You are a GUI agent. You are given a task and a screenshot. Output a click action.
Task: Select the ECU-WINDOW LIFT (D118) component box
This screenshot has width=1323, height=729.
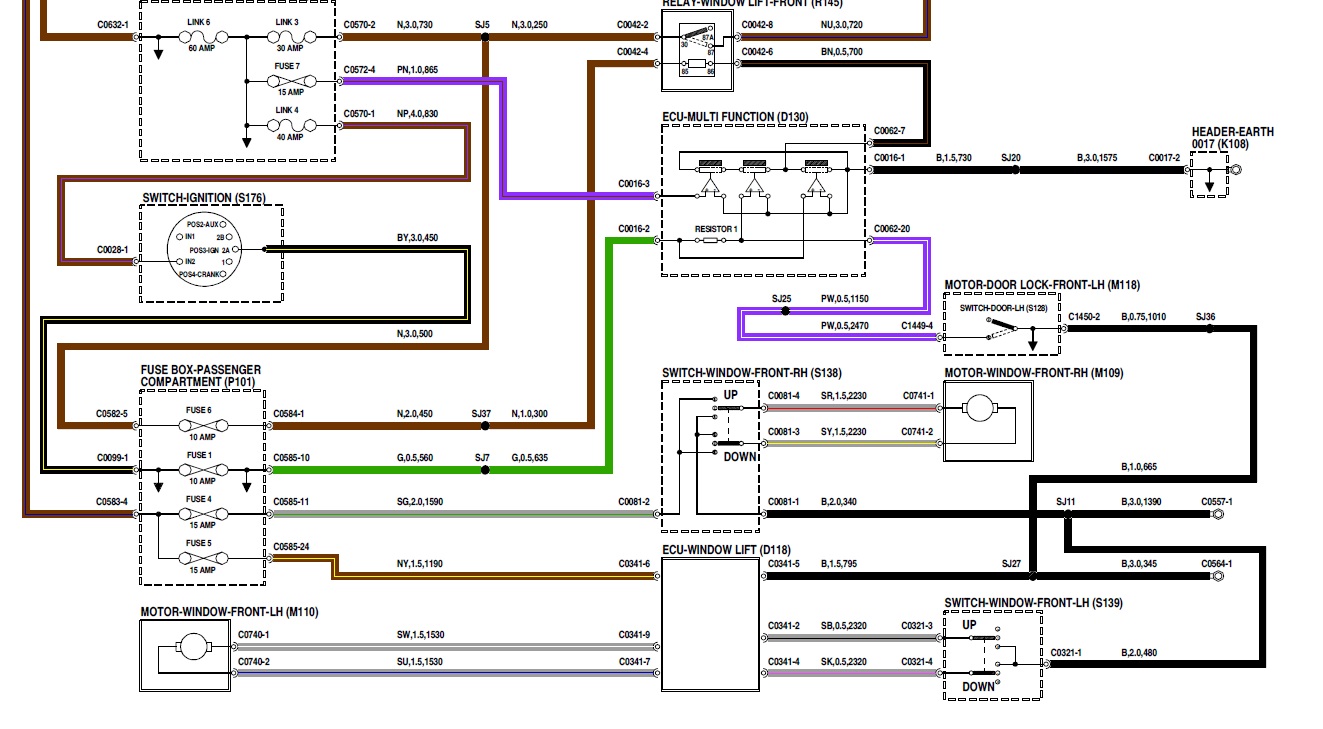710,624
